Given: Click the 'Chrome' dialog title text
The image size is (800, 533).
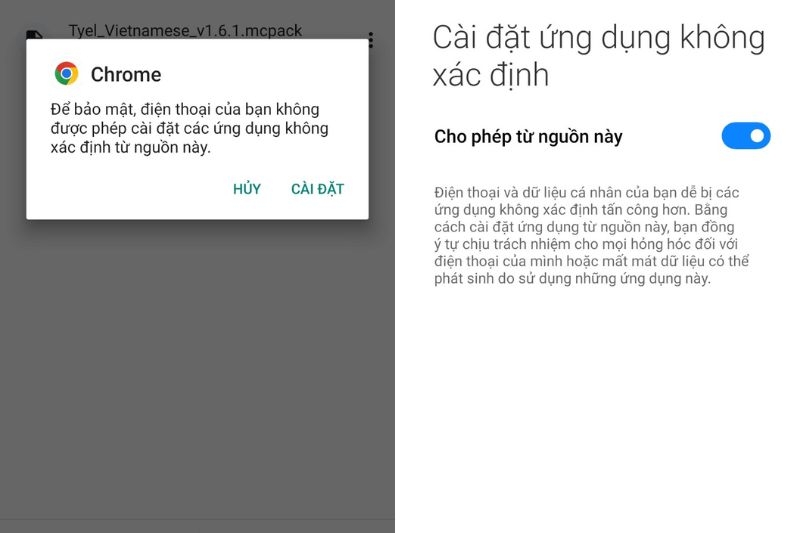Looking at the screenshot, I should 126,74.
